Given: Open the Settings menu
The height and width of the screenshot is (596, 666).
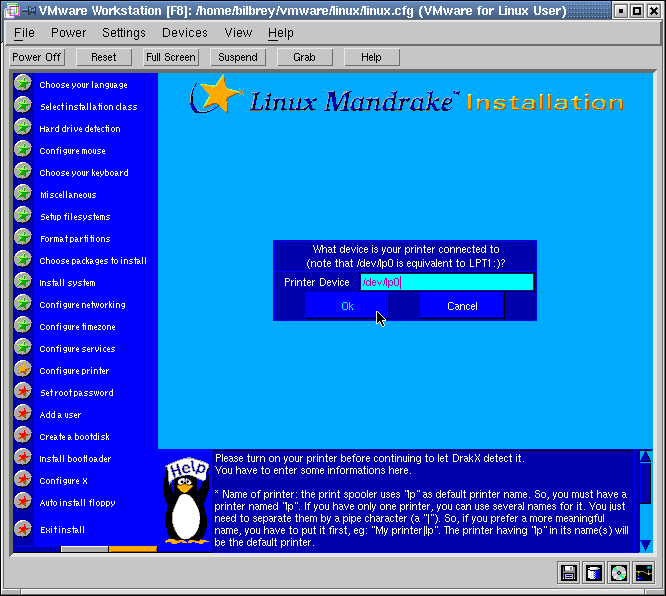Looking at the screenshot, I should [x=124, y=33].
